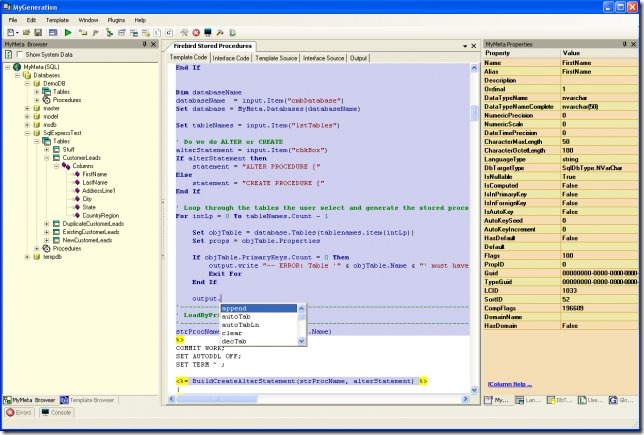Click the green Execute template toolbar icon

click(68, 32)
